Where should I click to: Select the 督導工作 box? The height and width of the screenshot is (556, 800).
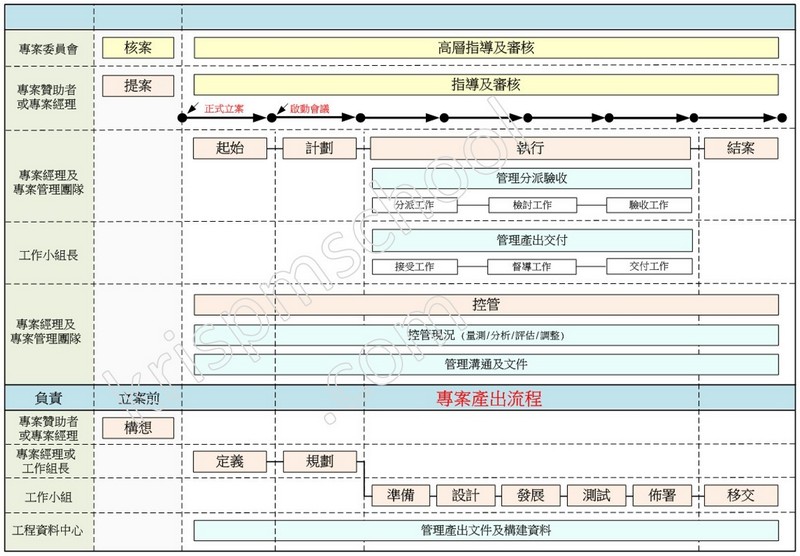point(530,267)
